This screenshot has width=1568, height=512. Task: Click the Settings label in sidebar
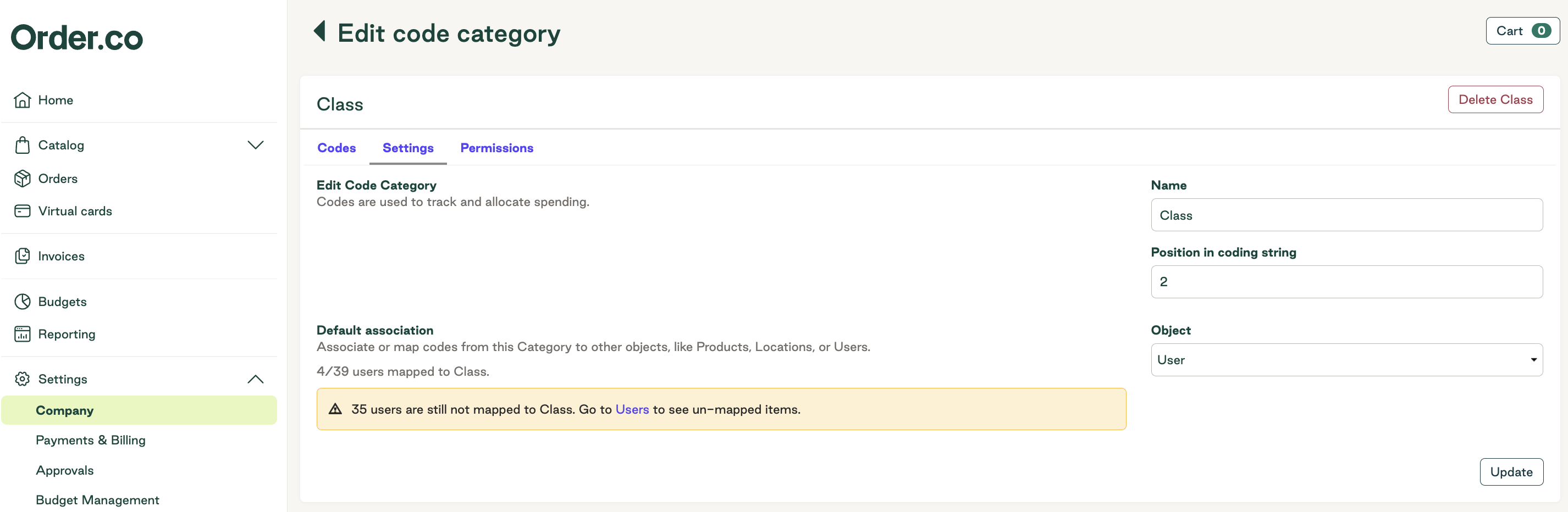63,379
